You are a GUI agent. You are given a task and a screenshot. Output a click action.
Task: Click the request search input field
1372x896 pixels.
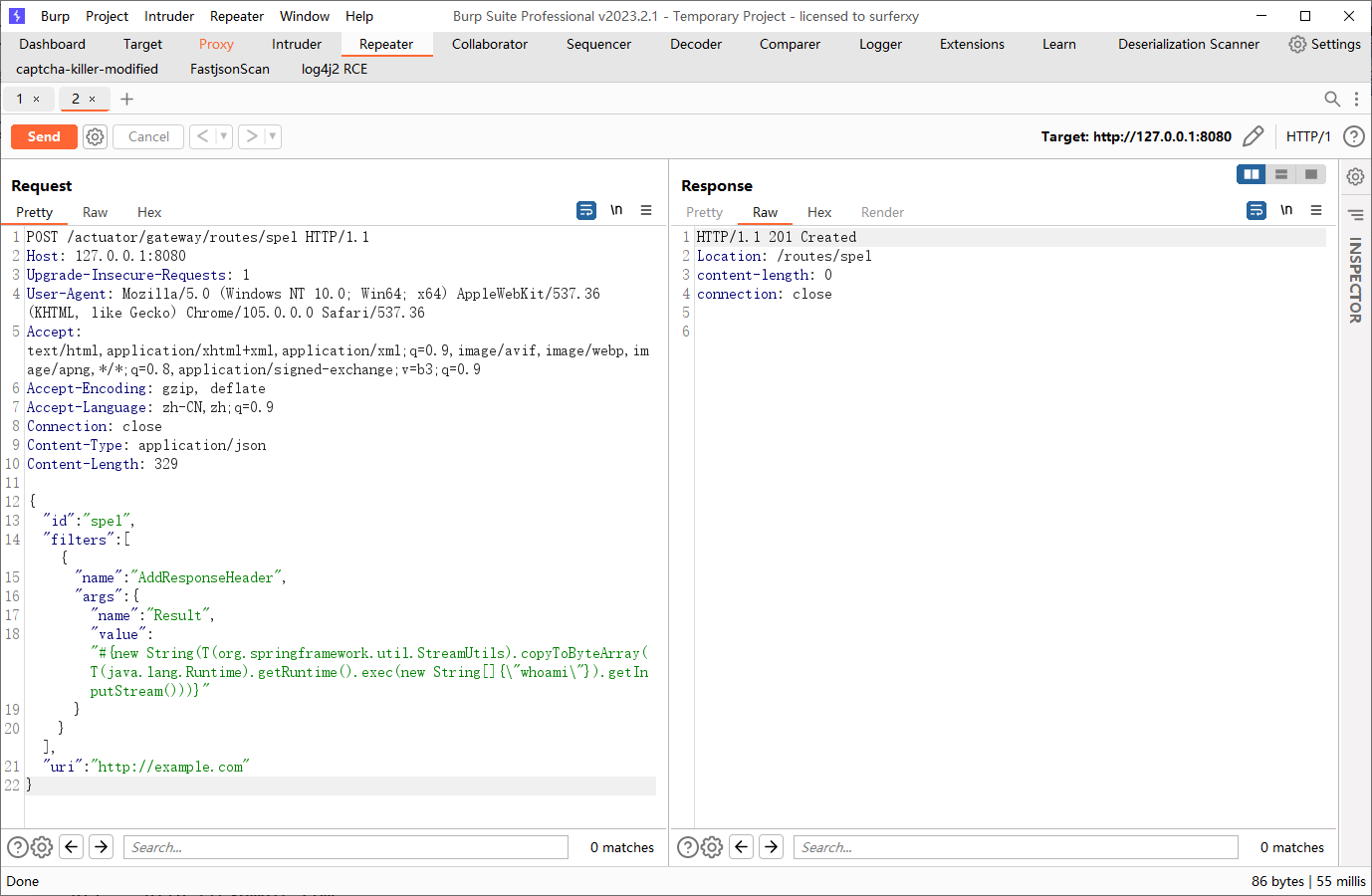tap(345, 847)
